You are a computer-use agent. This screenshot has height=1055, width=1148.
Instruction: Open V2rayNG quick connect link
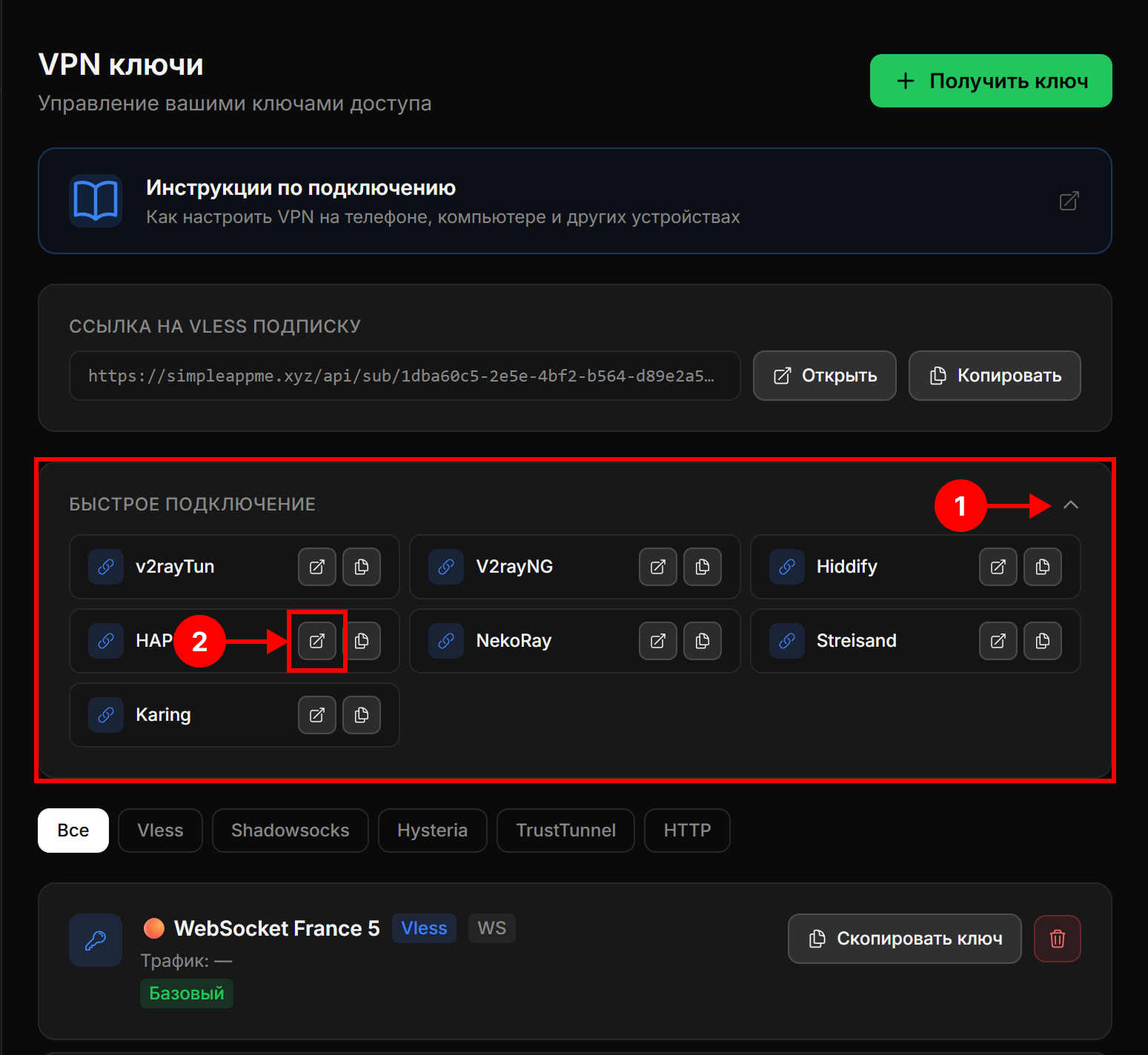point(657,567)
